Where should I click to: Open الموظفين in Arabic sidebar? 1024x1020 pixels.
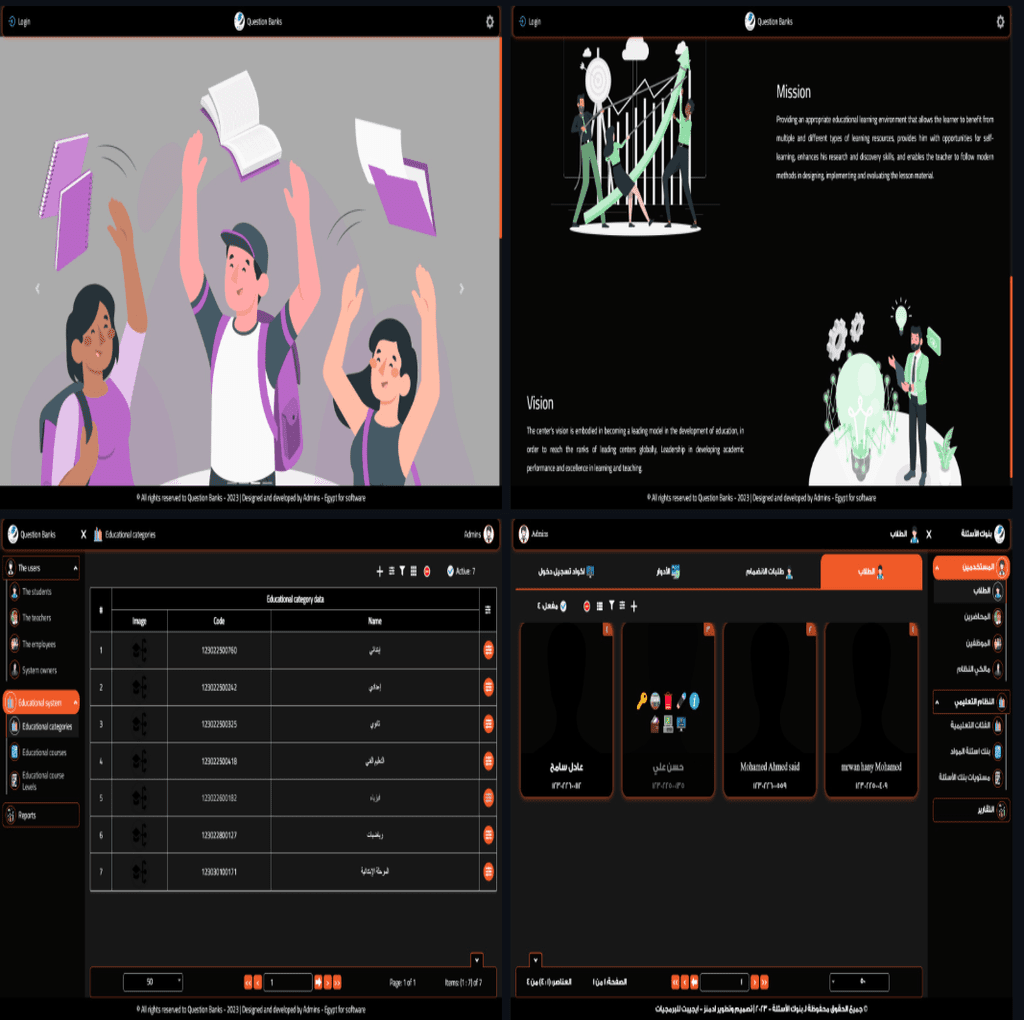pos(984,643)
